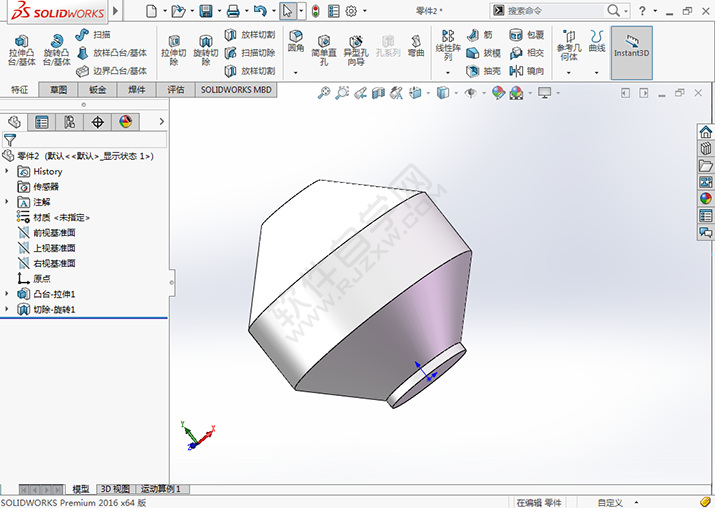Viewport: 715px width, 508px height.
Task: Expand the History tree node
Action: (x=7, y=172)
